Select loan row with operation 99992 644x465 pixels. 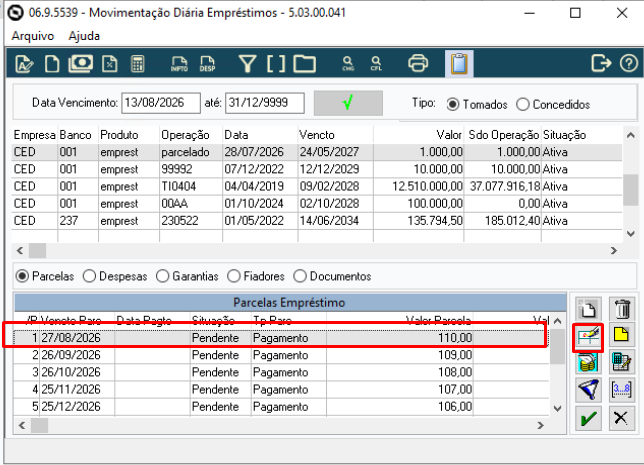[317, 169]
